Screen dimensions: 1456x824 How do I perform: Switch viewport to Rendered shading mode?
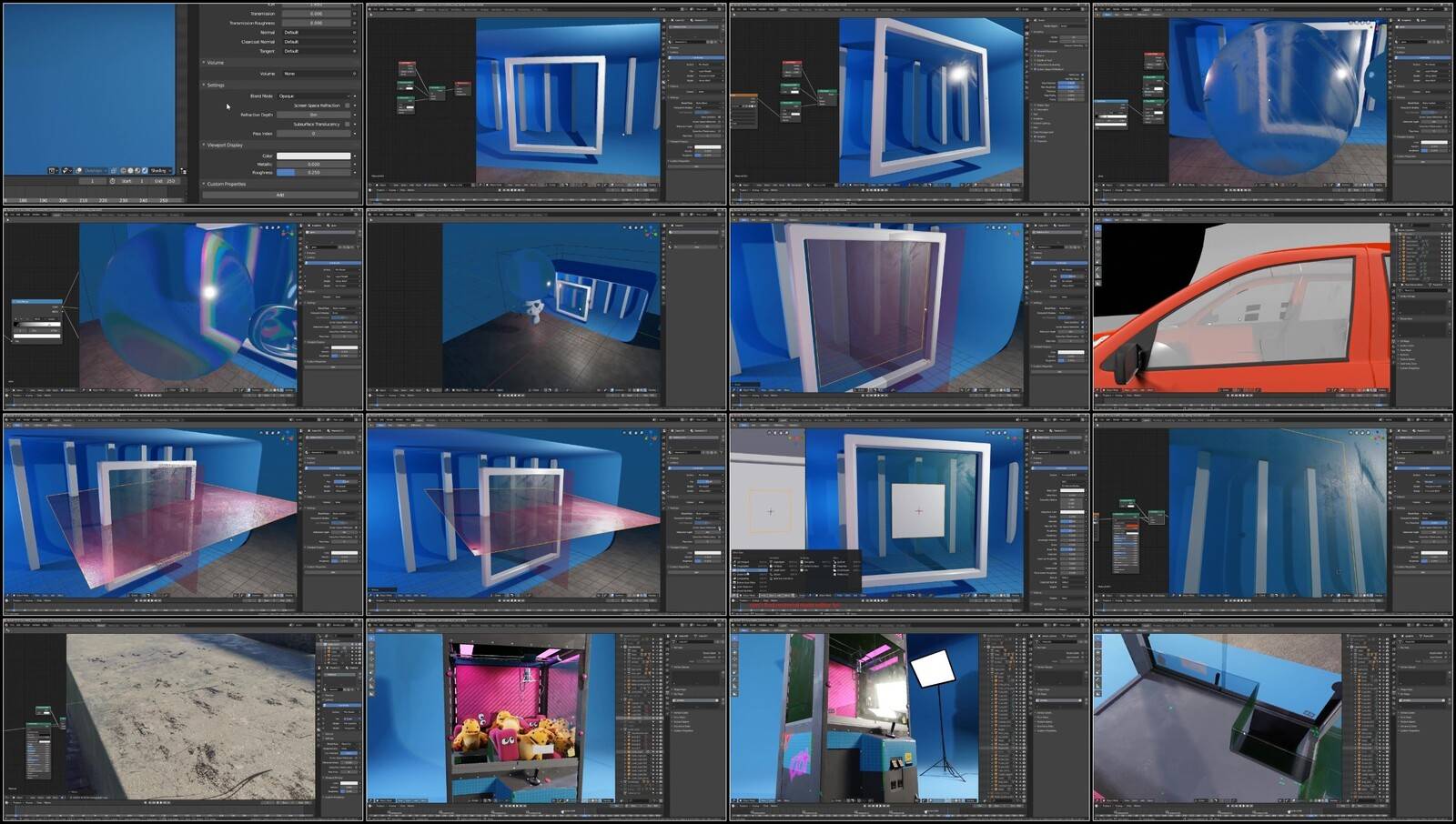point(145,170)
